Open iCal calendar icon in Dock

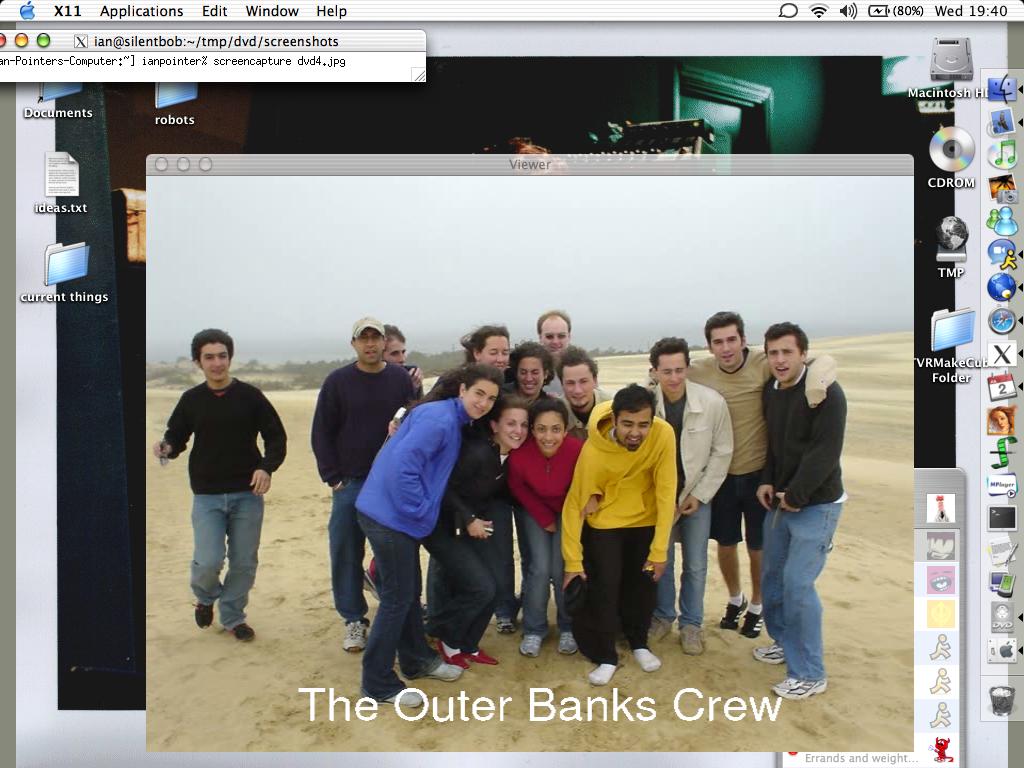tap(1002, 386)
